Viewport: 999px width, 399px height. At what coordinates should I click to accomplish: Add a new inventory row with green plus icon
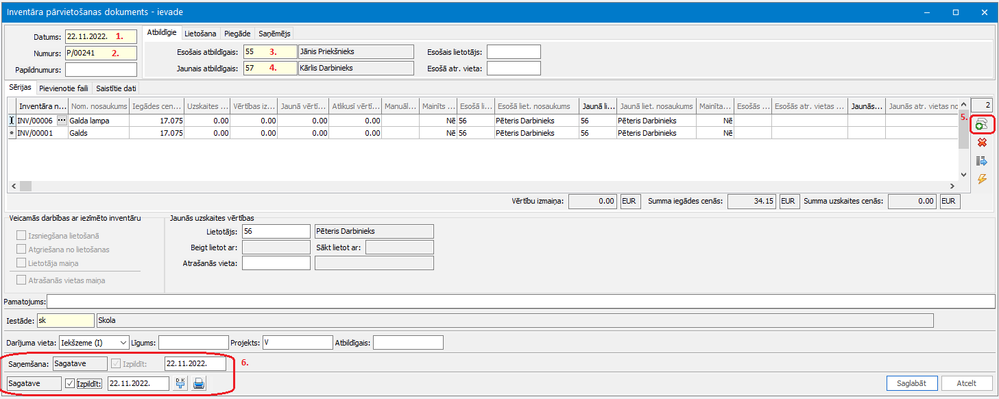(982, 125)
